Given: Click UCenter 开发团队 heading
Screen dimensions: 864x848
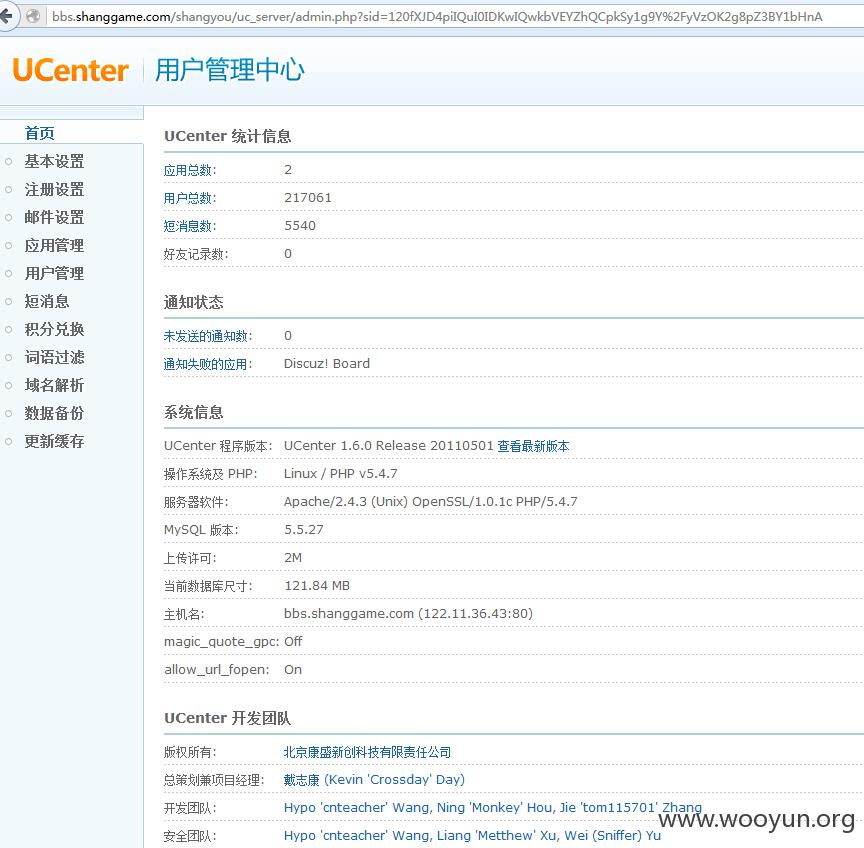Looking at the screenshot, I should click(228, 719).
